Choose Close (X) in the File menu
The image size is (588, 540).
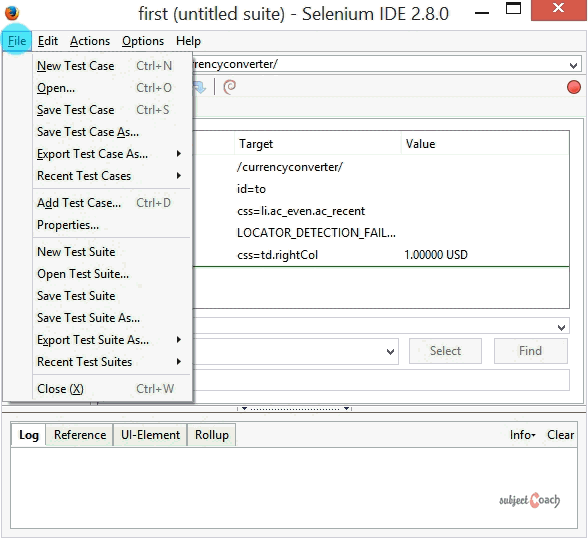112,389
